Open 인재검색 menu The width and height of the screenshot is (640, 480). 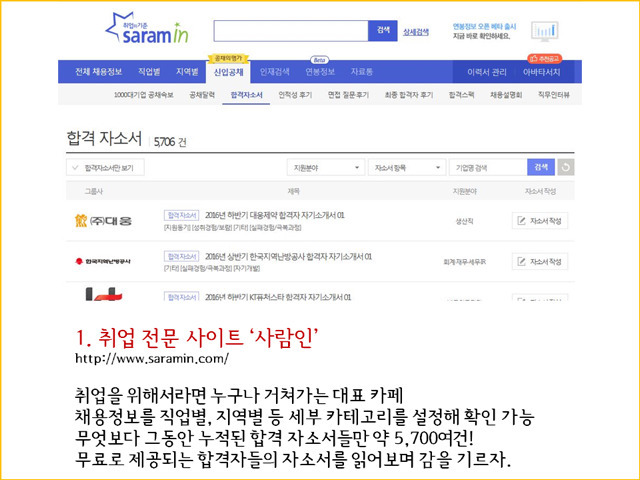coord(275,72)
